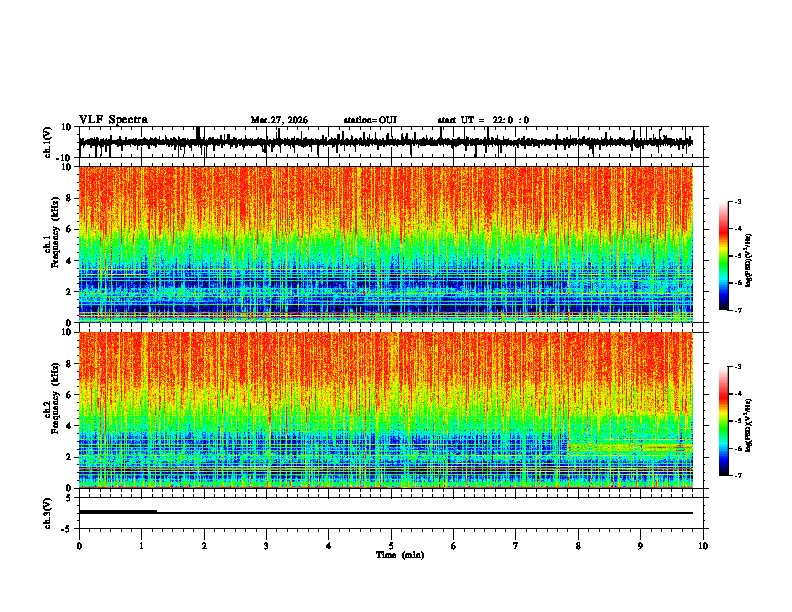Click the ch.2 spectrogram panel
The width and height of the screenshot is (792, 612).
pos(386,410)
